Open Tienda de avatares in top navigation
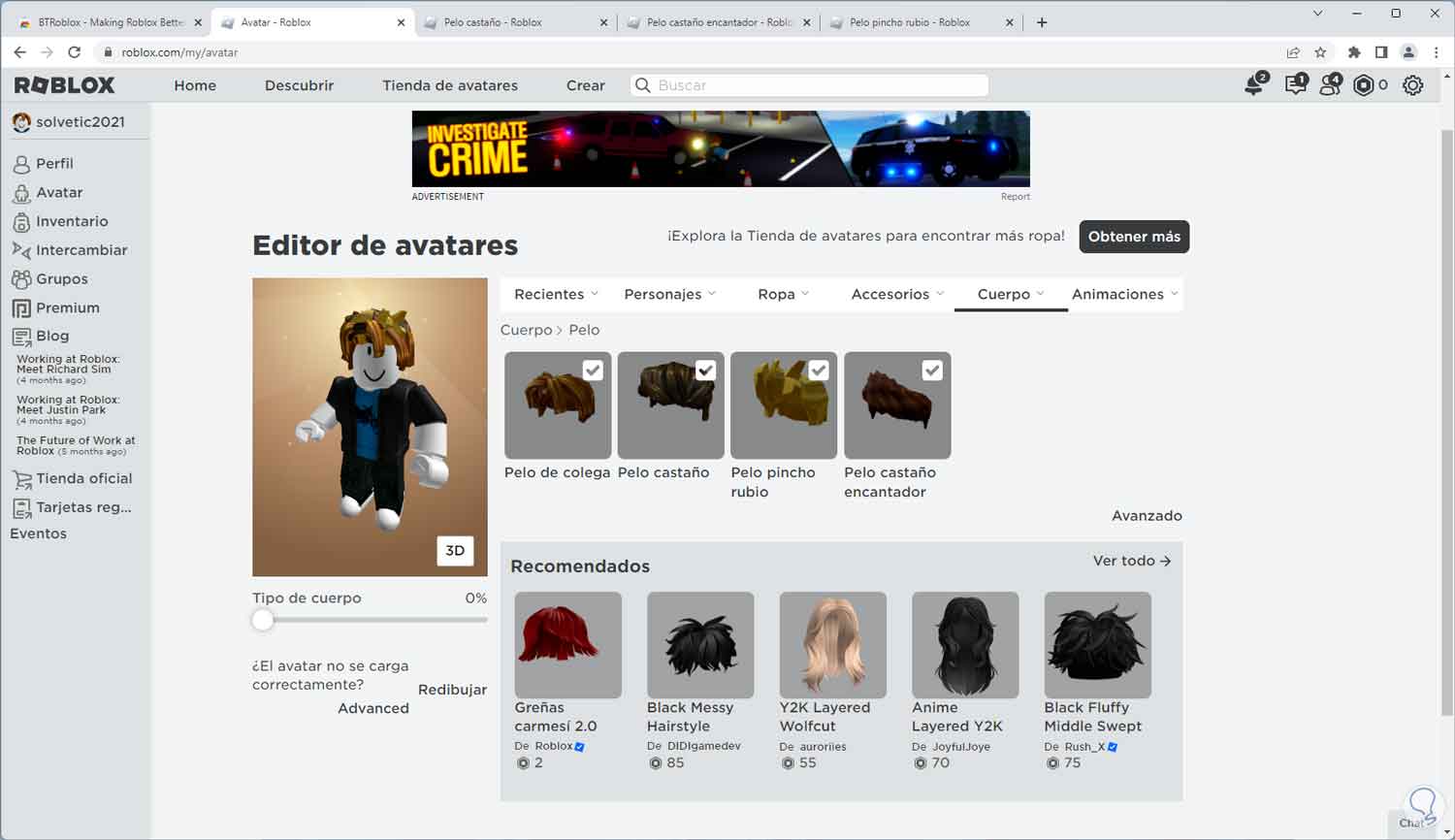 [x=450, y=85]
